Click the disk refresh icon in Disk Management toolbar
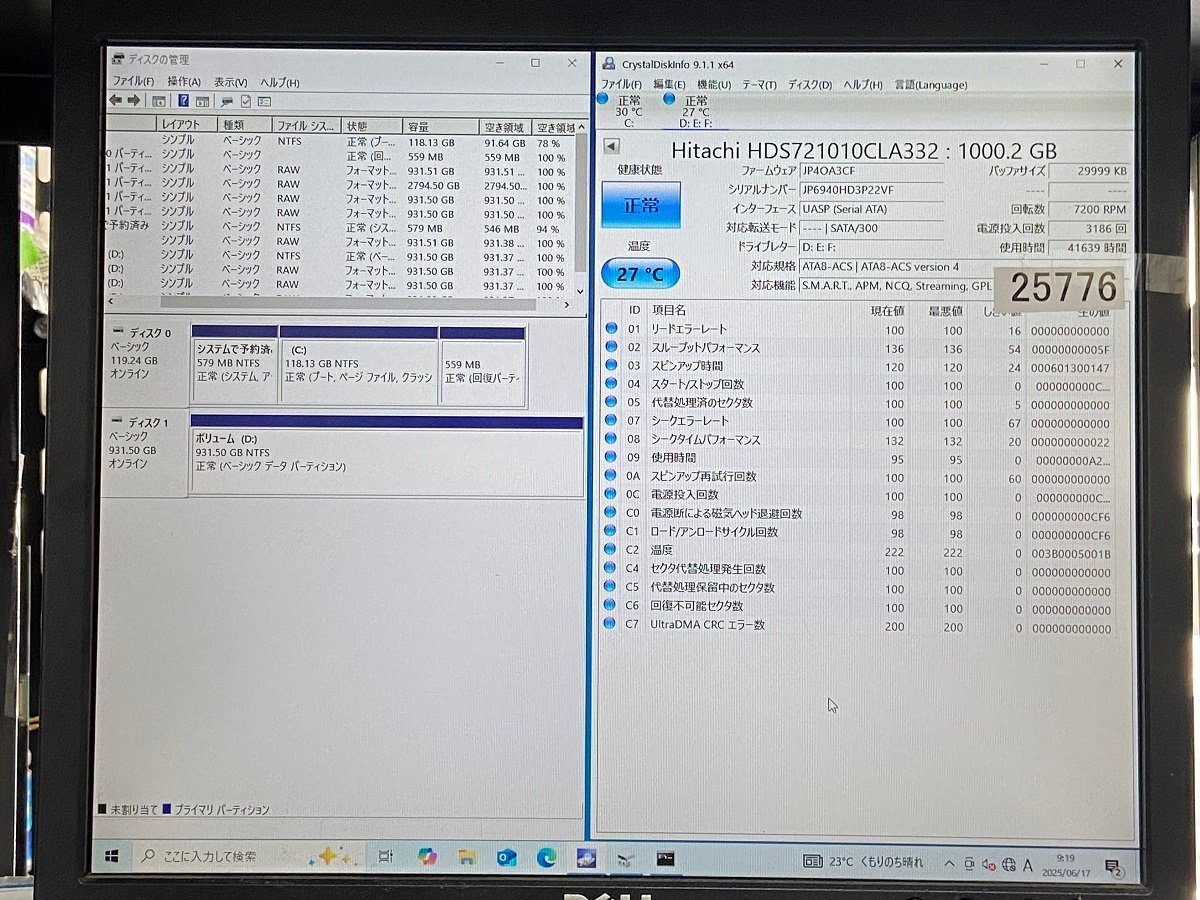 pyautogui.click(x=227, y=101)
